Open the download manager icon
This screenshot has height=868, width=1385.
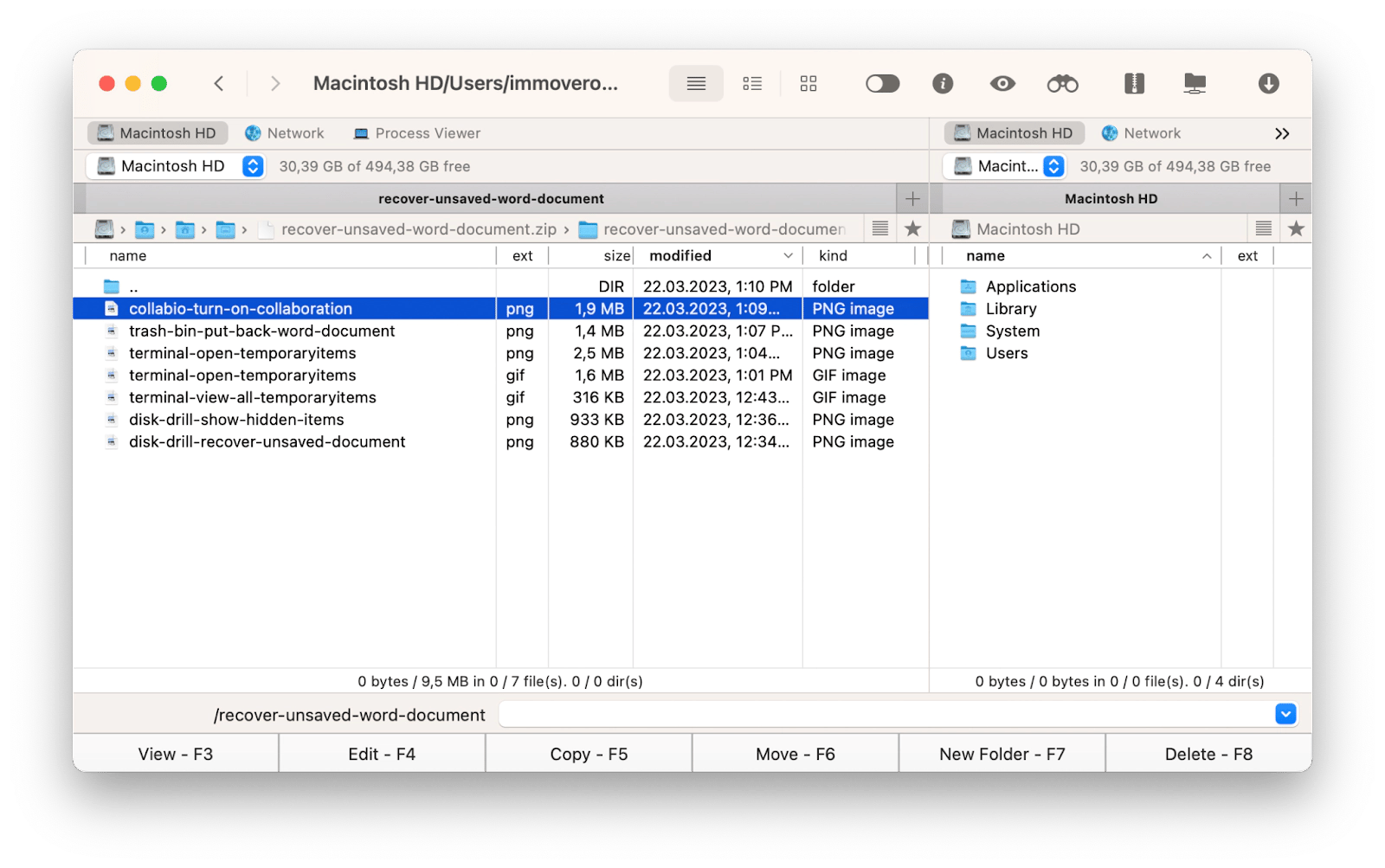coord(1269,83)
